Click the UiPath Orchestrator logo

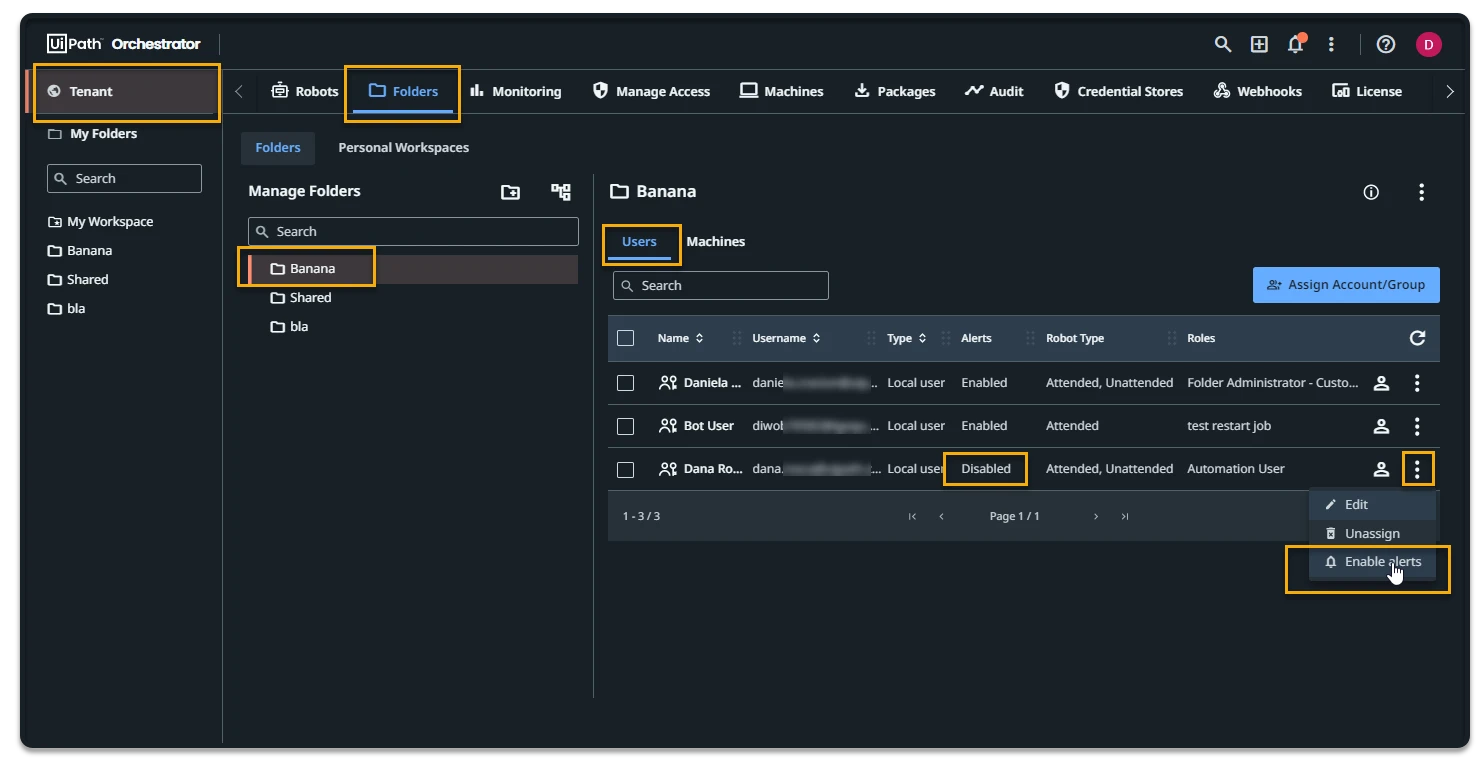123,44
